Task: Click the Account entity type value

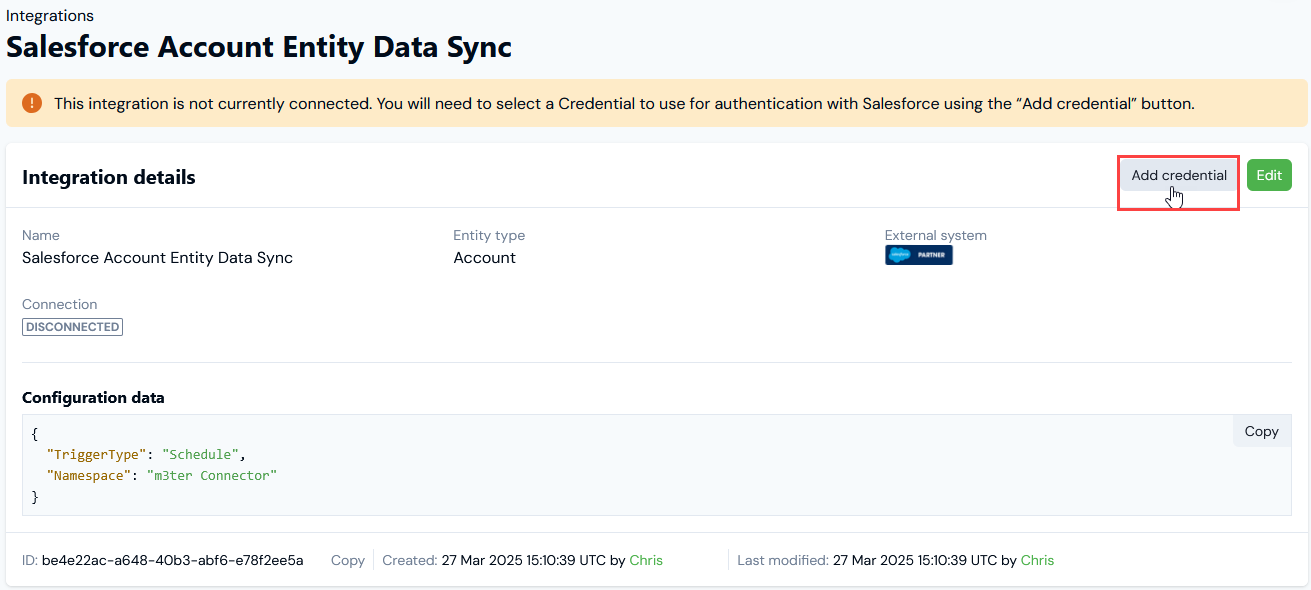Action: click(484, 257)
